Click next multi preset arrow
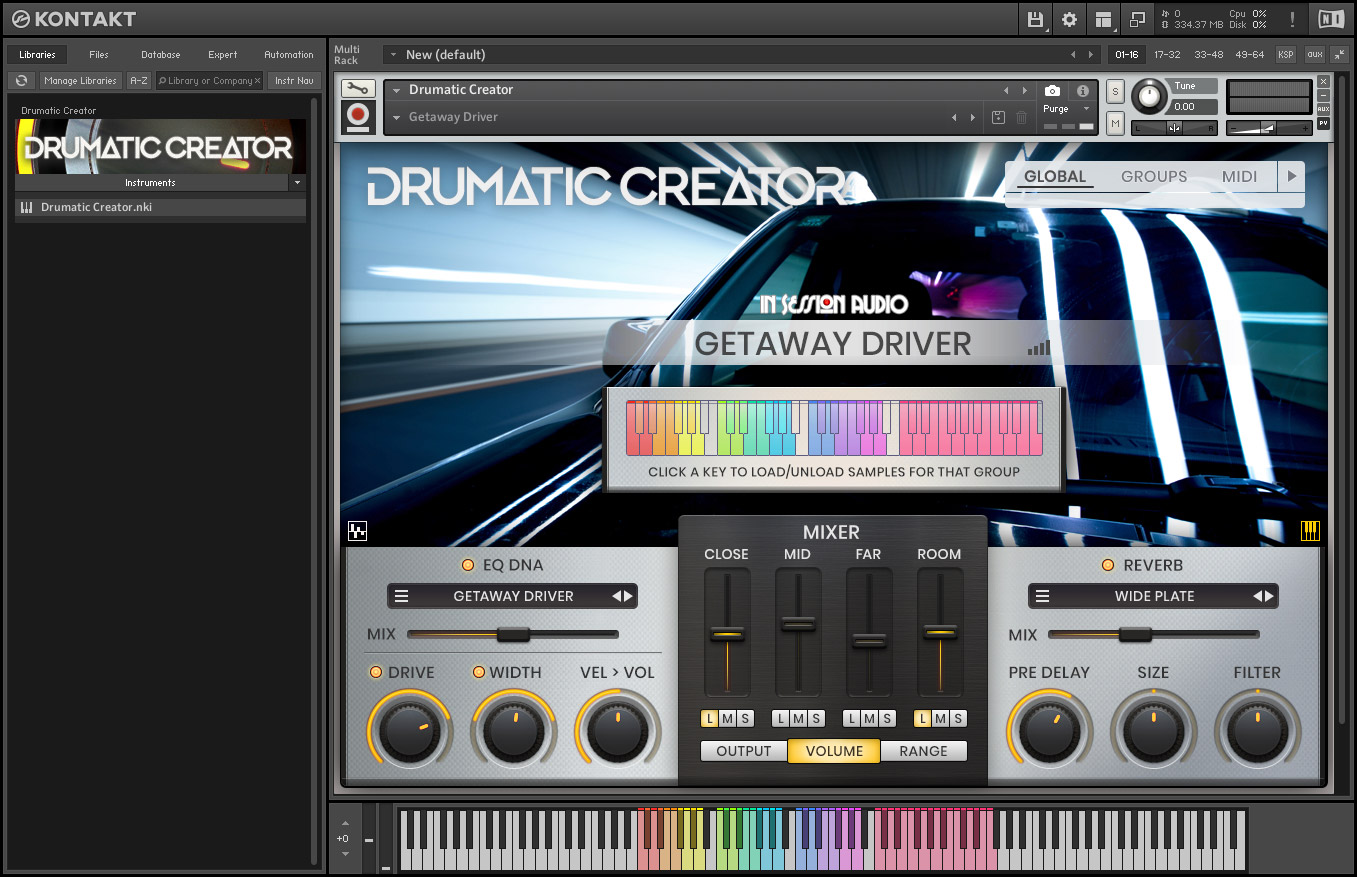Image resolution: width=1357 pixels, height=877 pixels. click(1091, 54)
